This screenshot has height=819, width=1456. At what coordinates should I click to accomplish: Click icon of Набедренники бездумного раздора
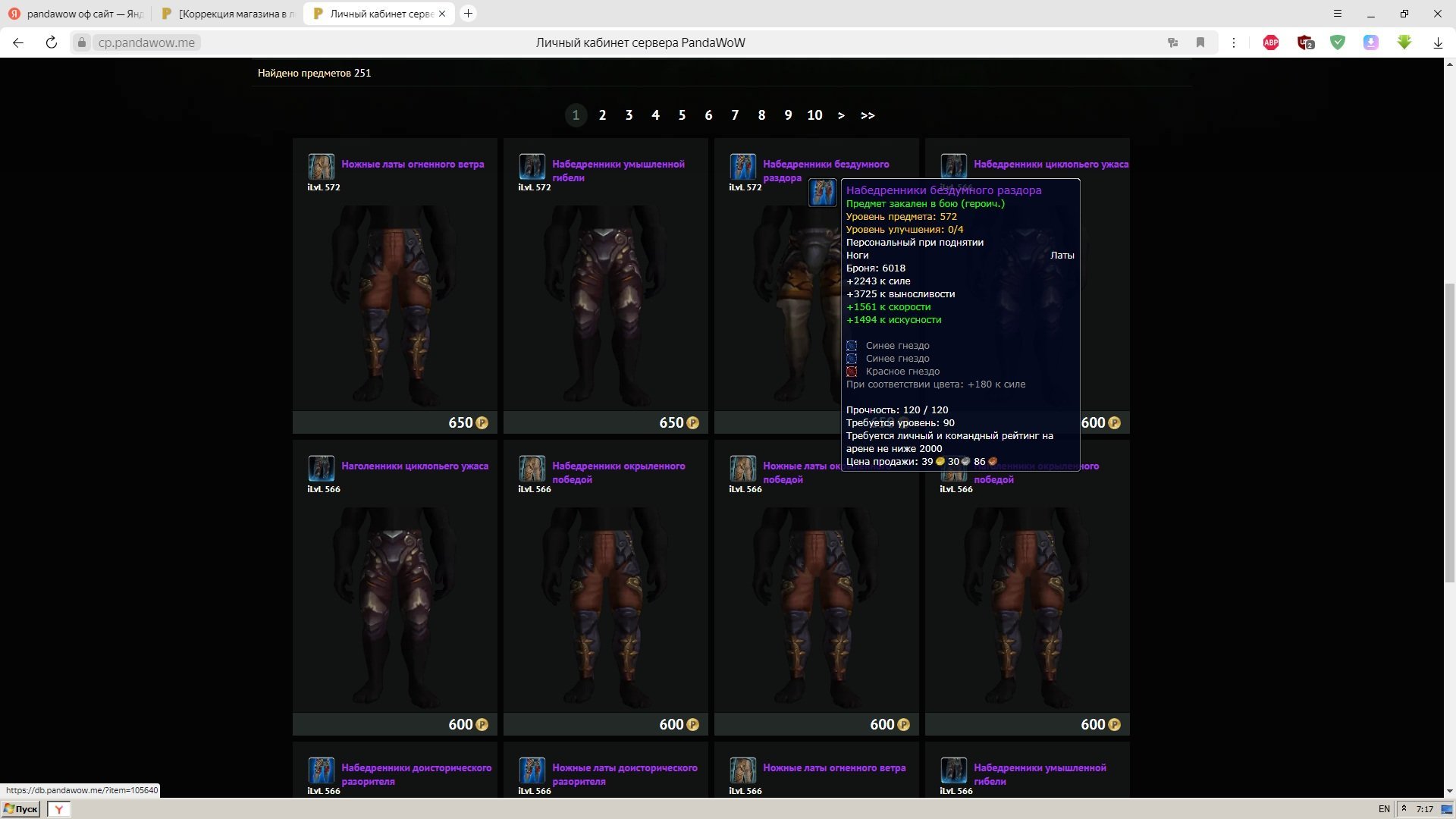[743, 166]
